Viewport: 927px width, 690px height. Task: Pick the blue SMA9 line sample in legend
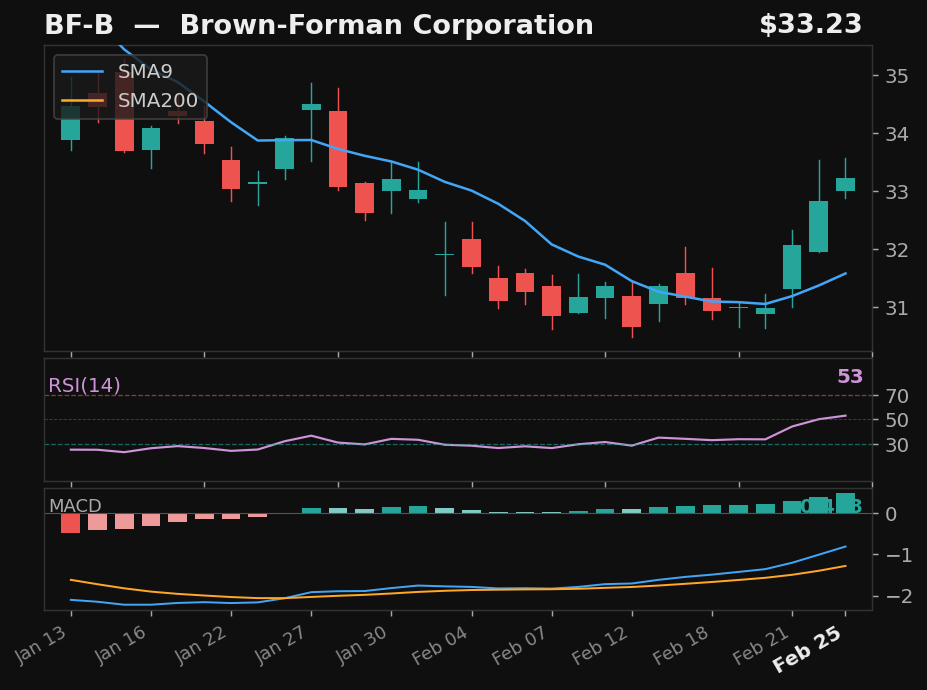[83, 72]
